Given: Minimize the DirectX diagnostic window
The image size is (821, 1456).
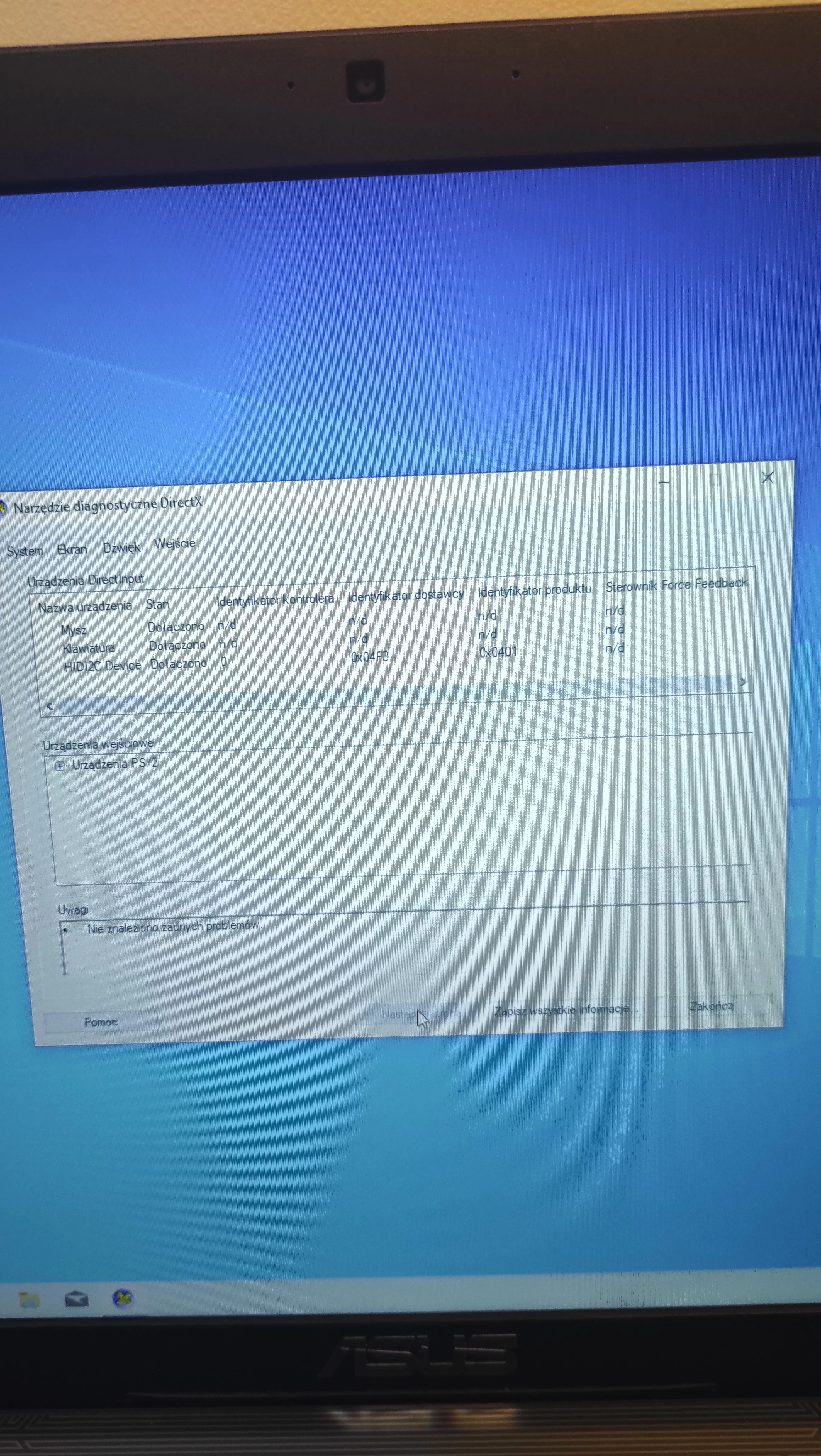Looking at the screenshot, I should 664,482.
